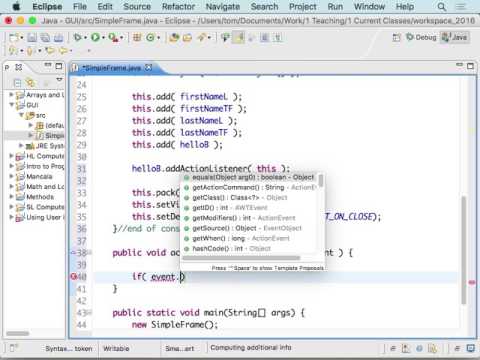Switch to the Java perspective
The height and width of the screenshot is (360, 480).
point(455,37)
